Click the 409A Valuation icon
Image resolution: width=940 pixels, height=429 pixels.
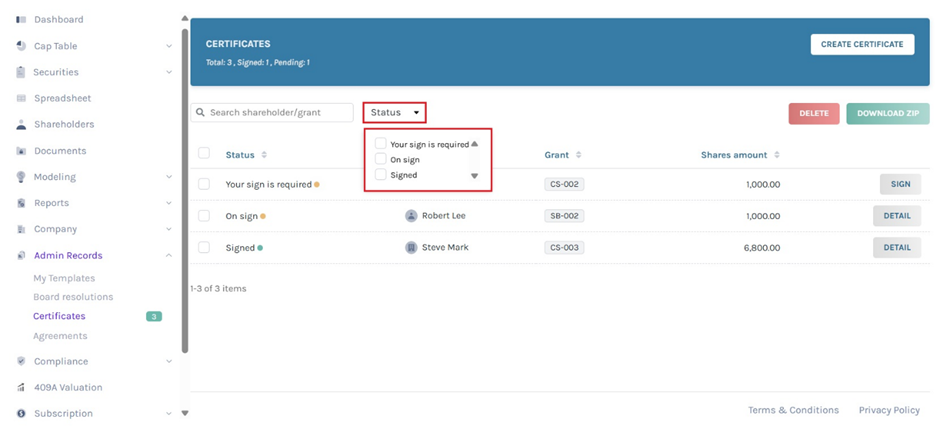(21, 388)
